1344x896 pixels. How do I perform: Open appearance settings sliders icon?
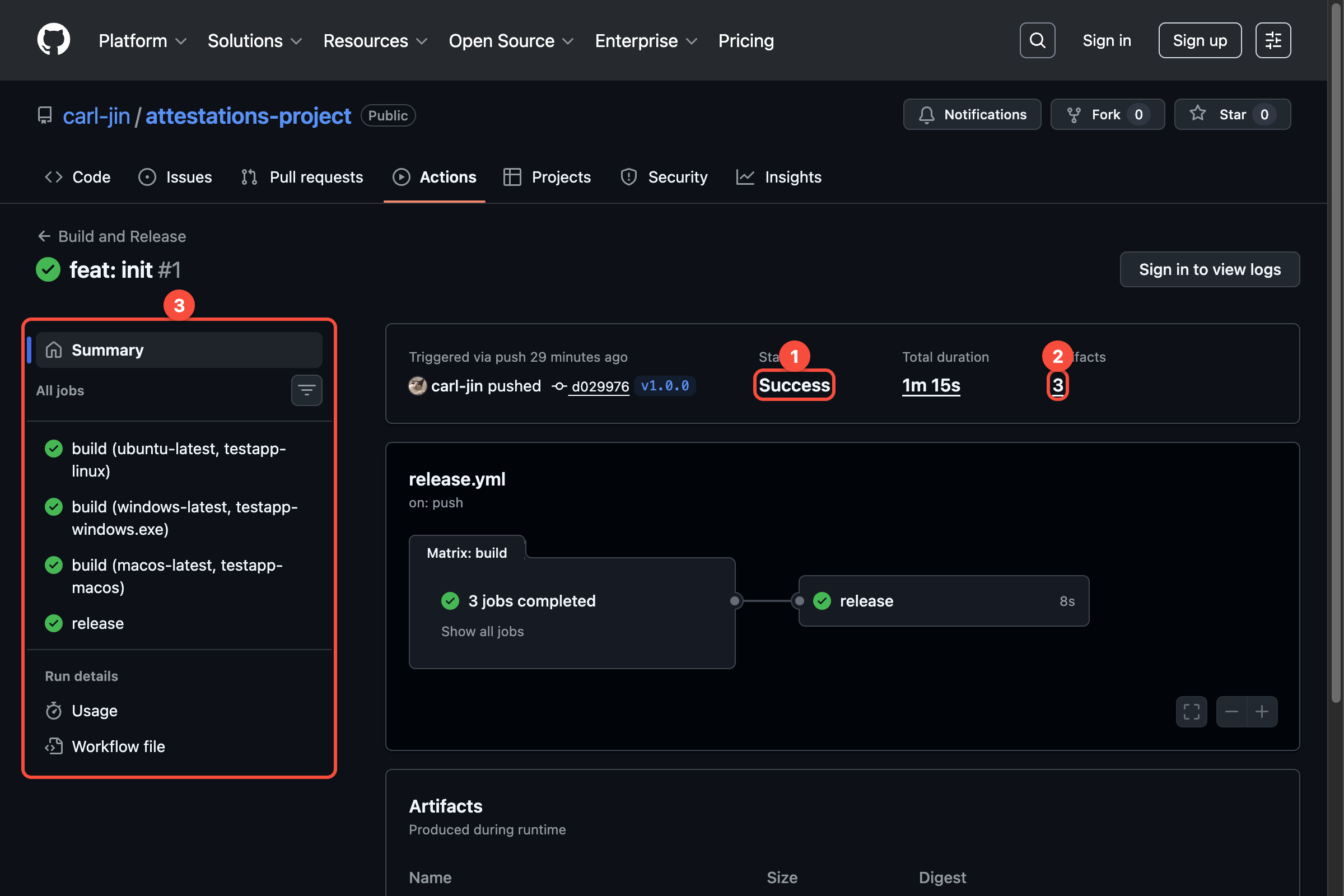(x=1272, y=40)
